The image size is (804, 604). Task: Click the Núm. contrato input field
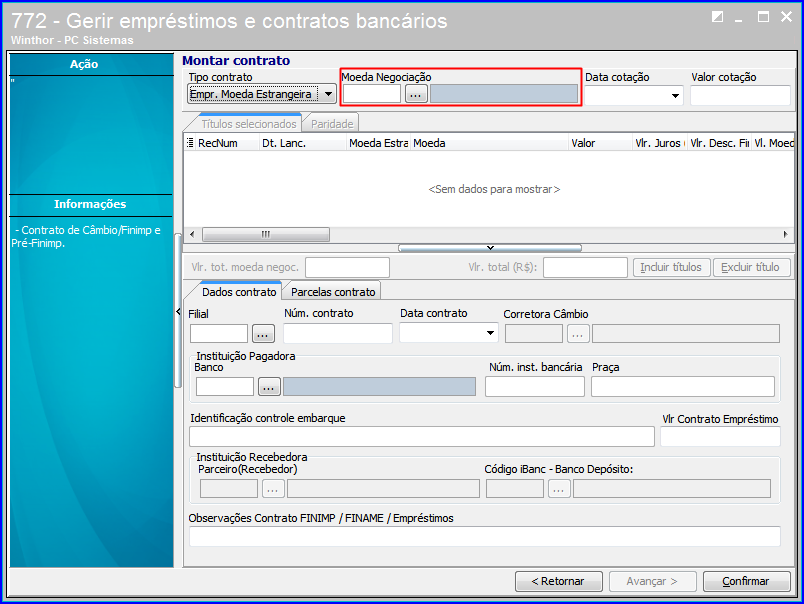(x=338, y=333)
